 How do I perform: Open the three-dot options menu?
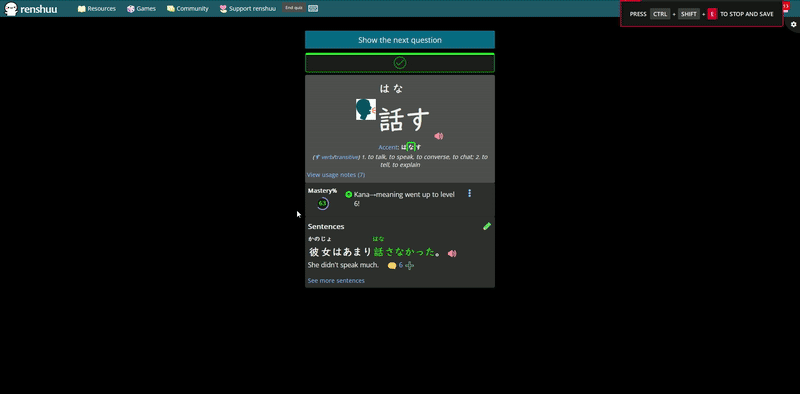coord(469,193)
